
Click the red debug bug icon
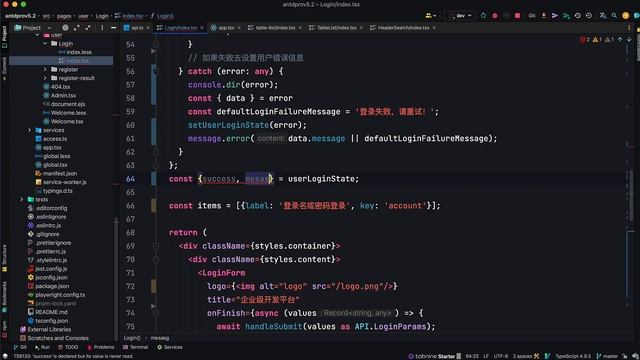[x=495, y=16]
